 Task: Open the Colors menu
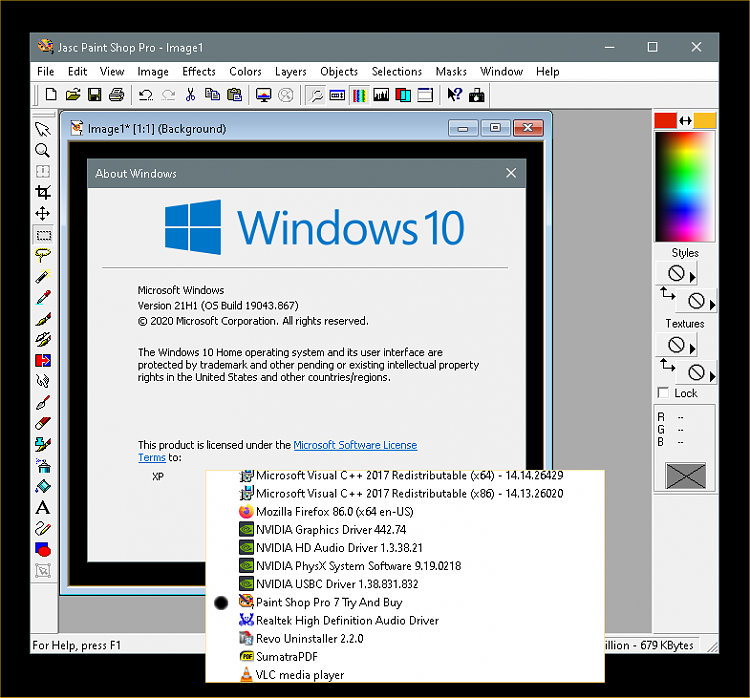click(245, 71)
